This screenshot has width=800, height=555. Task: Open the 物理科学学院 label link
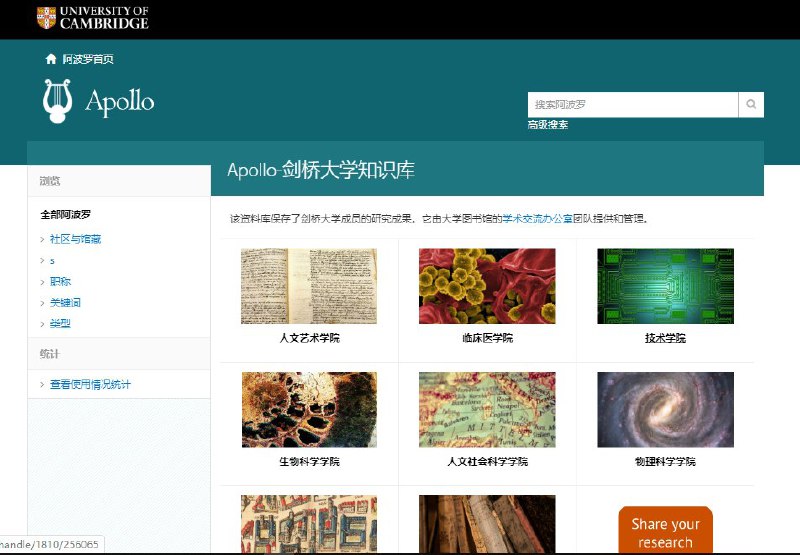[665, 462]
